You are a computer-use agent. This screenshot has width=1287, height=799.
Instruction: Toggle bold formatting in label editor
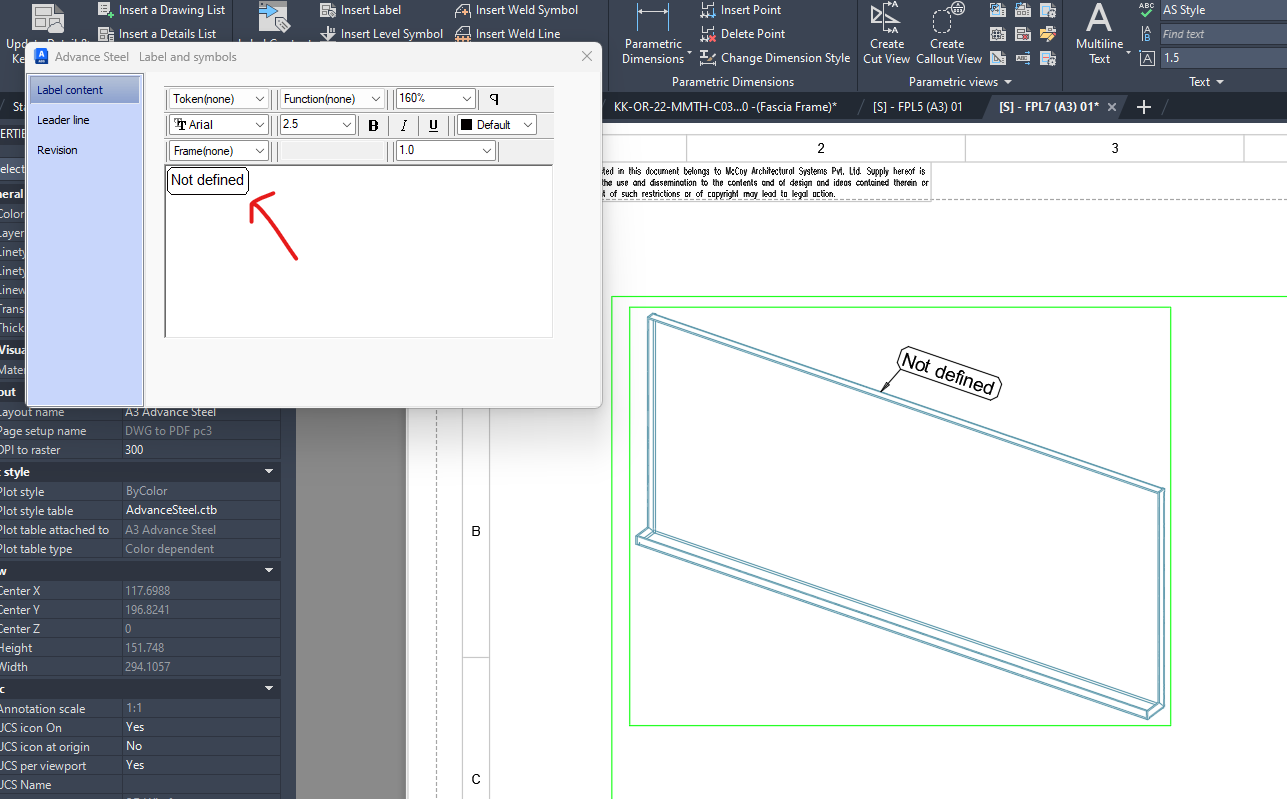pyautogui.click(x=373, y=125)
